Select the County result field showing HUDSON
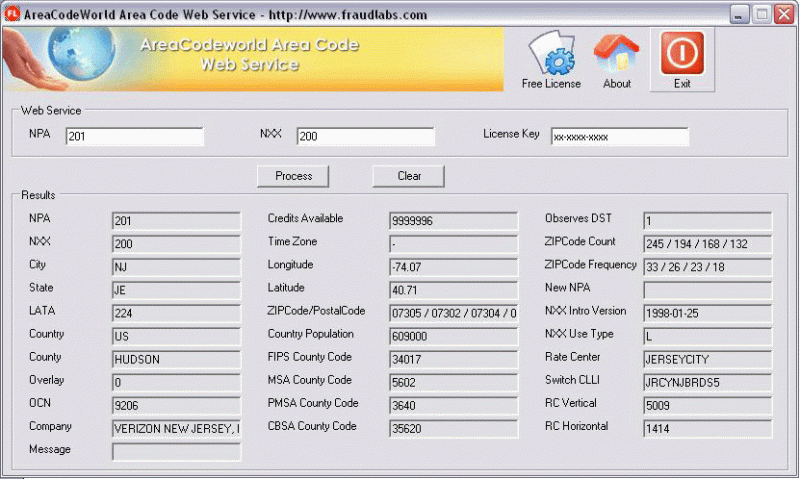Screen dimensions: 800x479 pos(176,359)
